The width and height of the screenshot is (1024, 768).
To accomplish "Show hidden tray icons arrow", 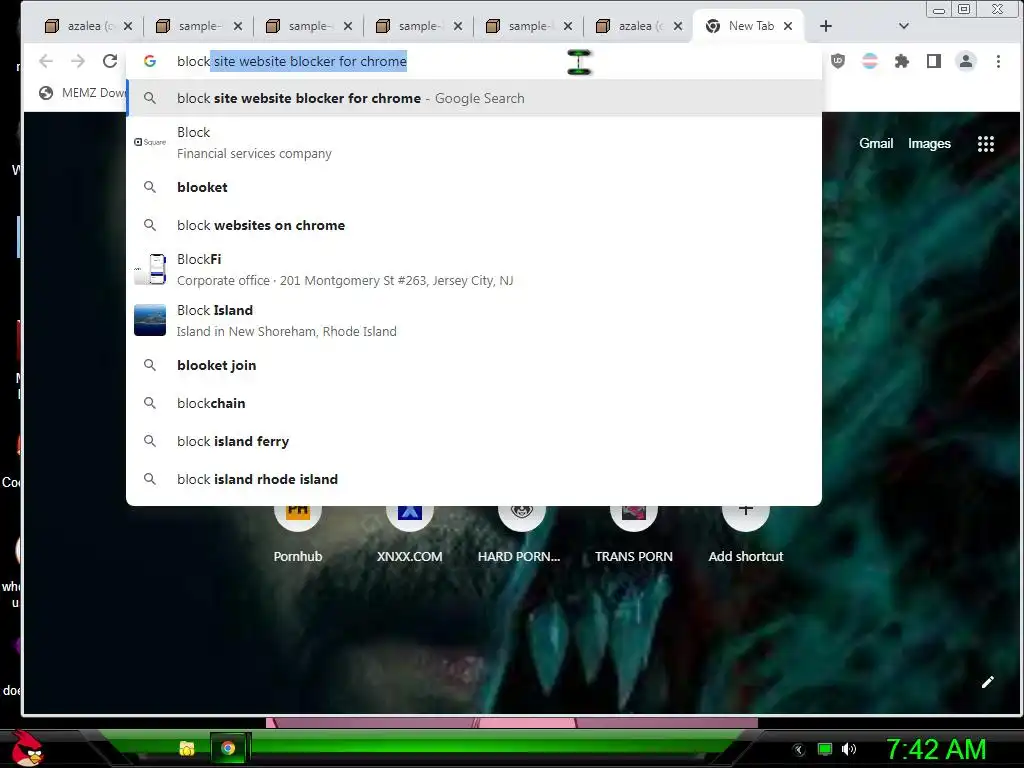I will [799, 749].
